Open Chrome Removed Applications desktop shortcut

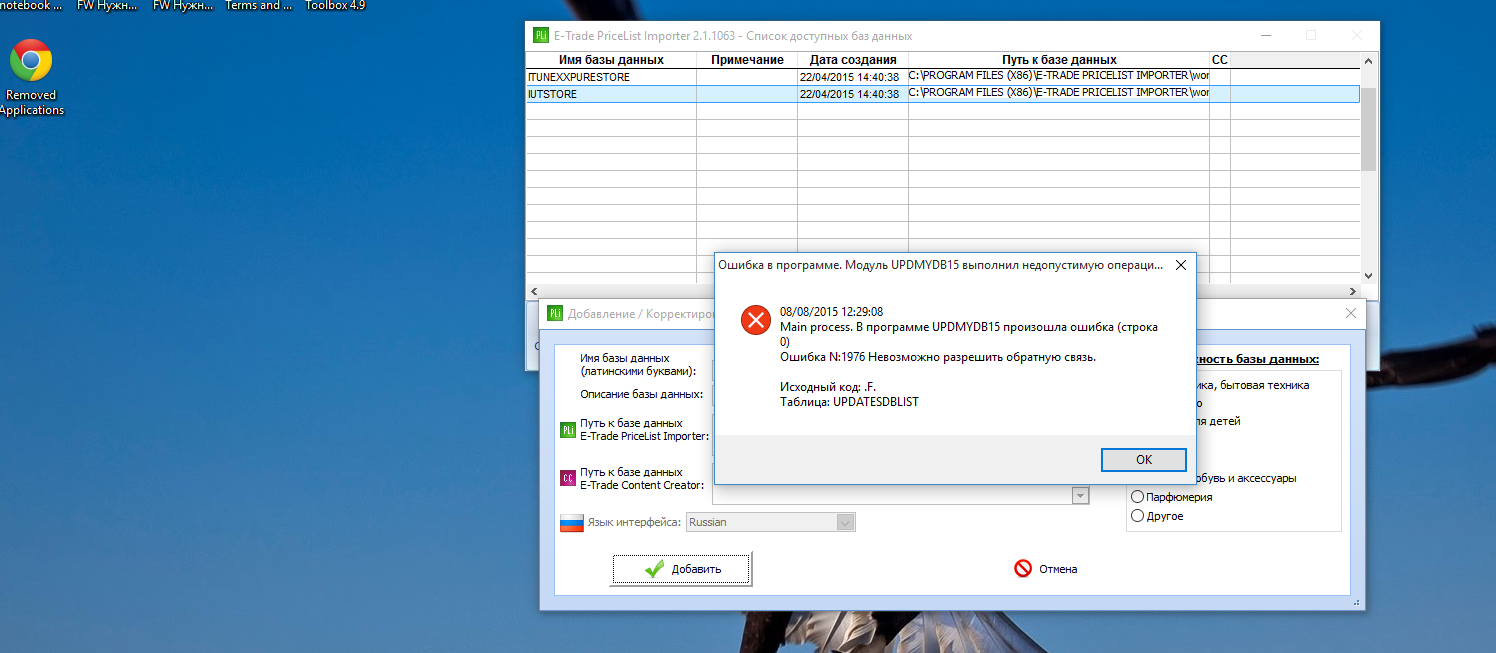31,77
